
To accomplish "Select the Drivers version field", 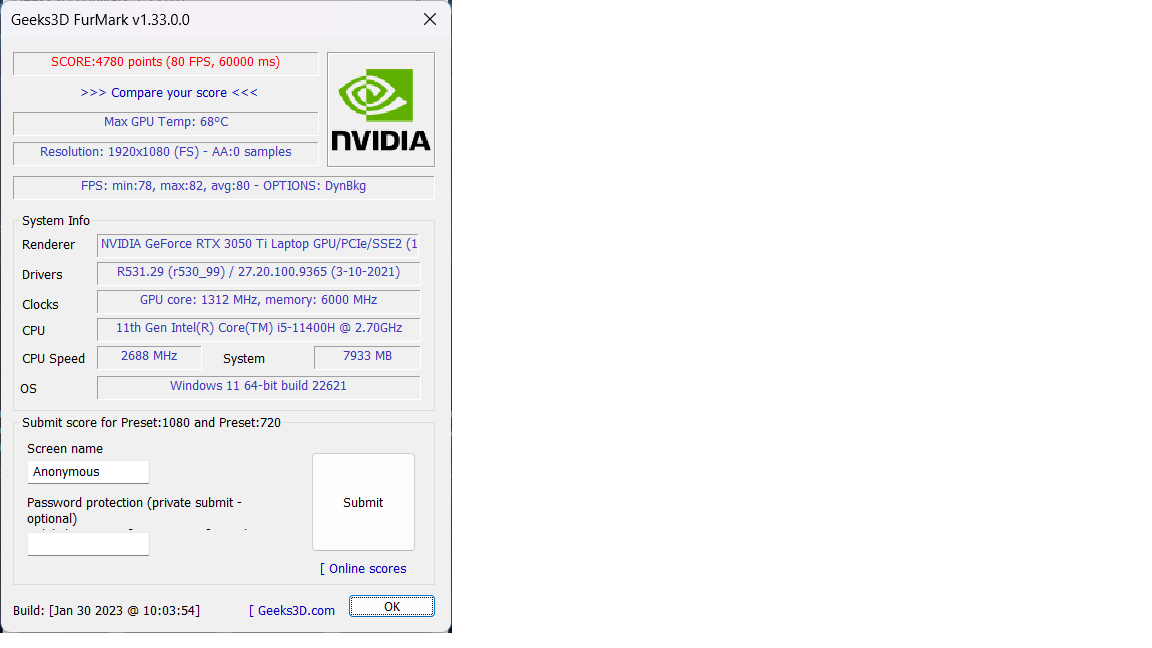I will pyautogui.click(x=258, y=273).
